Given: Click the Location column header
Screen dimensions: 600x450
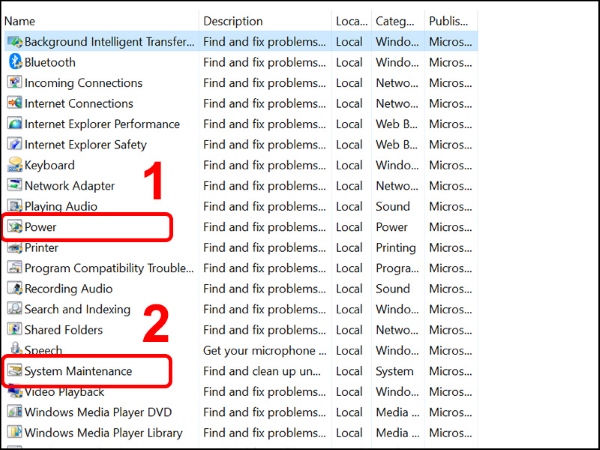Looking at the screenshot, I should pyautogui.click(x=350, y=21).
